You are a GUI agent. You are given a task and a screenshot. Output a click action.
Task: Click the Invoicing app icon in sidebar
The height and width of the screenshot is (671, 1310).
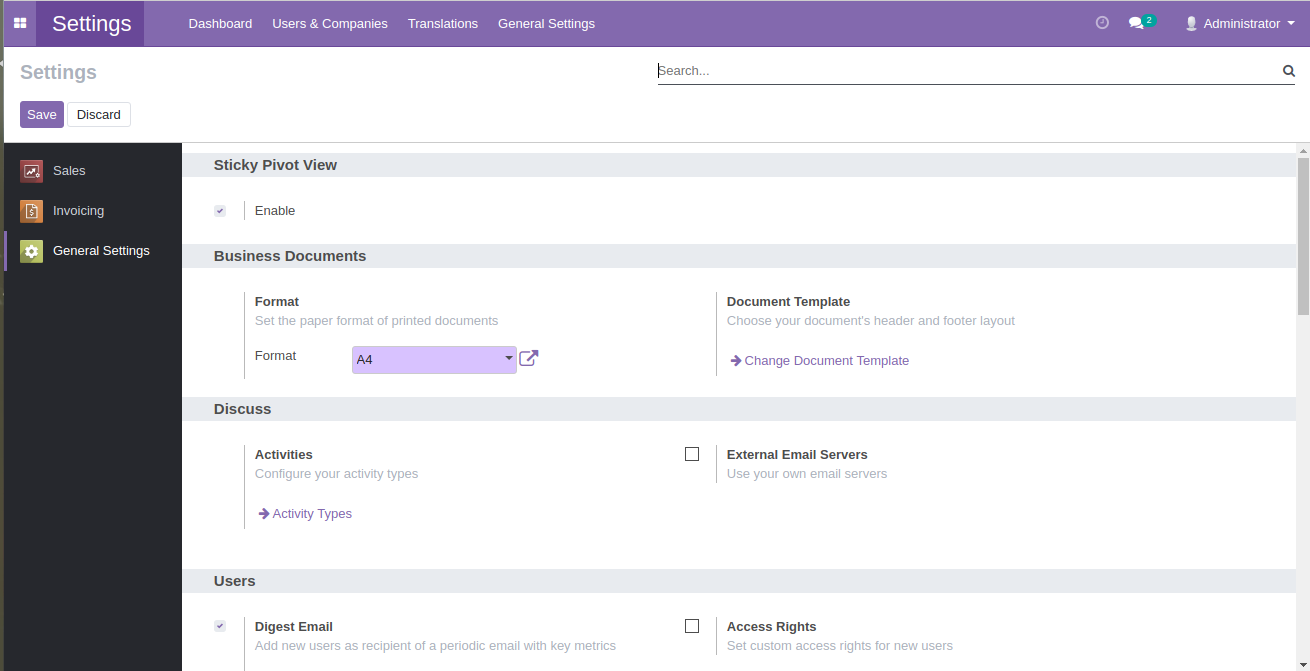click(x=32, y=211)
